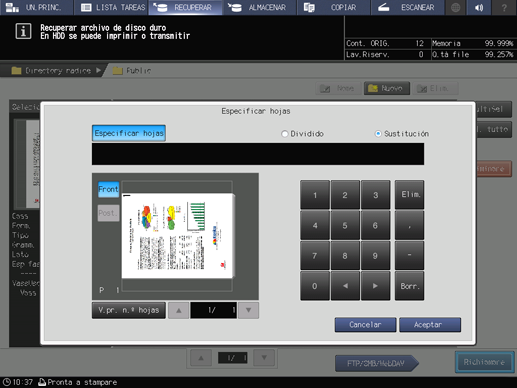Click the hyphen range keypad key
Screen dimensions: 517x388
[x=410, y=255]
